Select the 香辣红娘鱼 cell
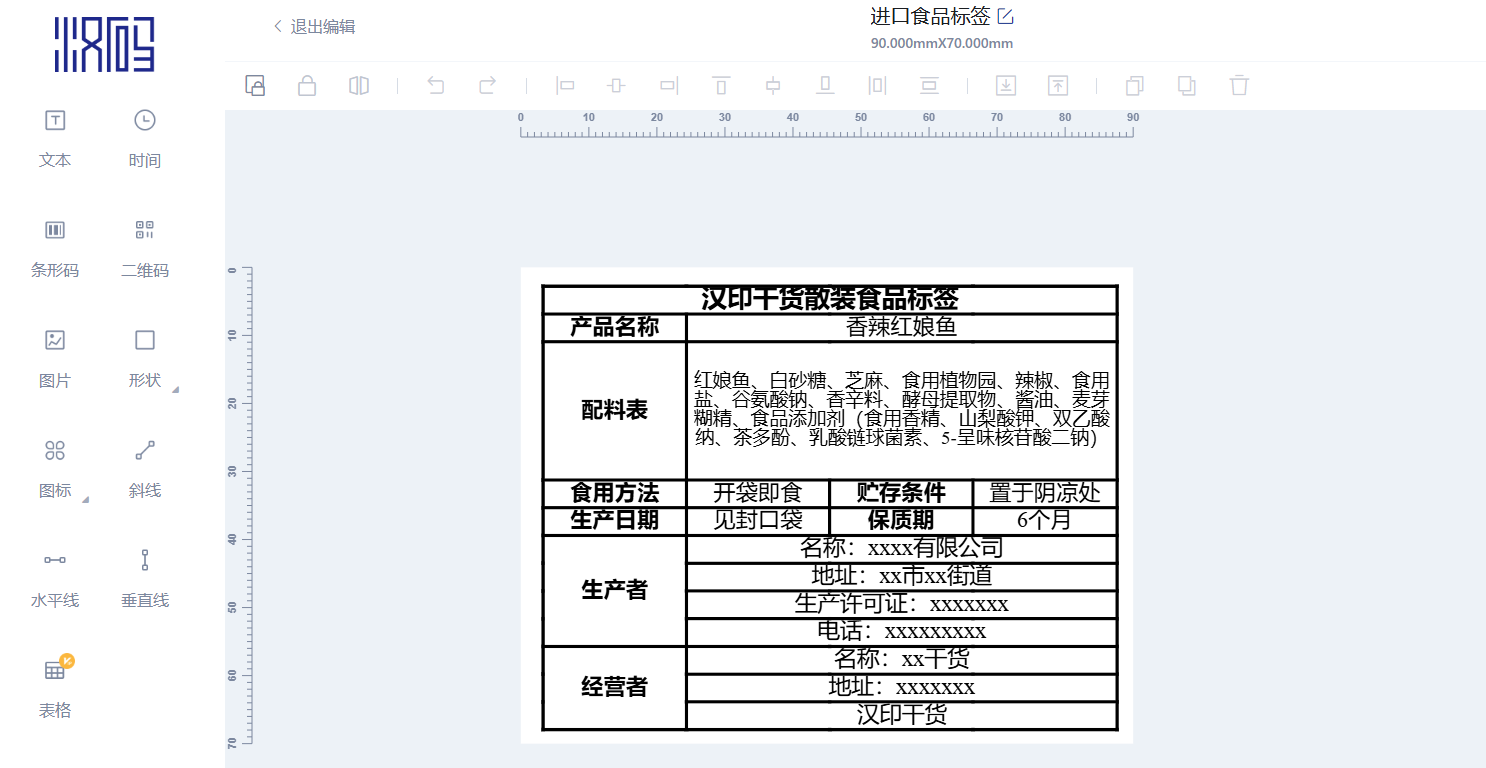The height and width of the screenshot is (768, 1486). tap(901, 327)
